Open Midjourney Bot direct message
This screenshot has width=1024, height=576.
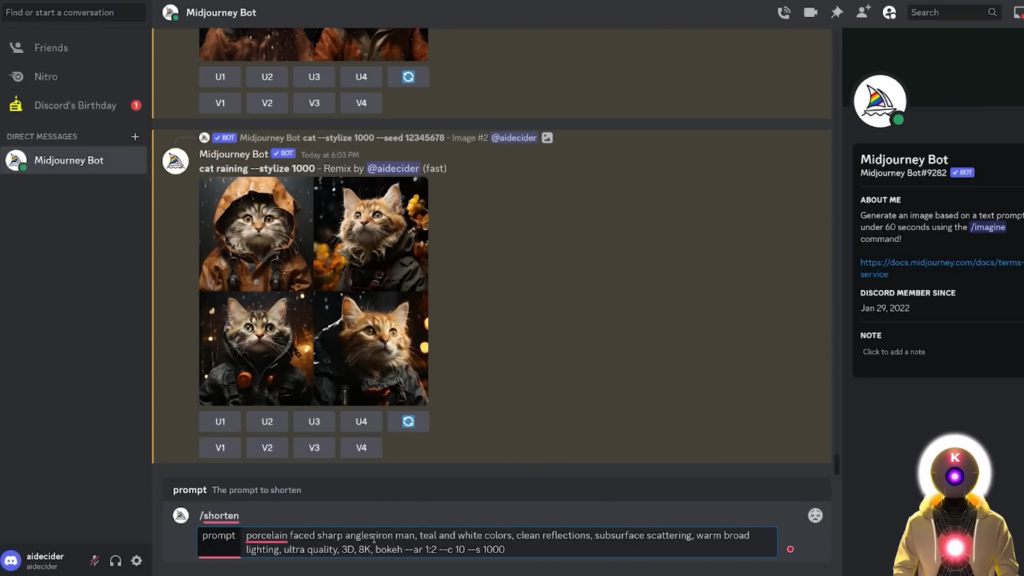coord(74,160)
